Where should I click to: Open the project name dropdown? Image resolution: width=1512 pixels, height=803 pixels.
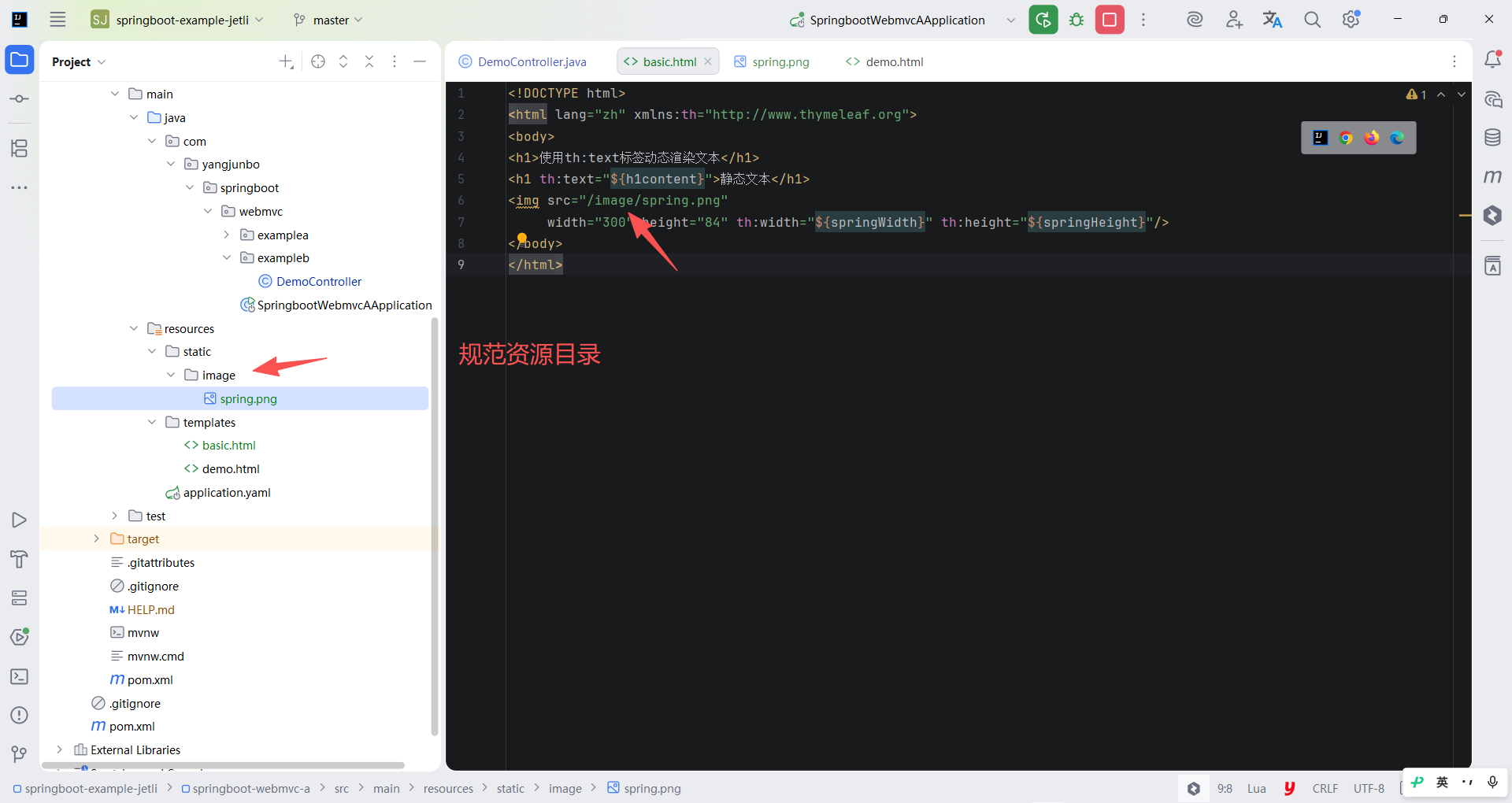coord(177,20)
